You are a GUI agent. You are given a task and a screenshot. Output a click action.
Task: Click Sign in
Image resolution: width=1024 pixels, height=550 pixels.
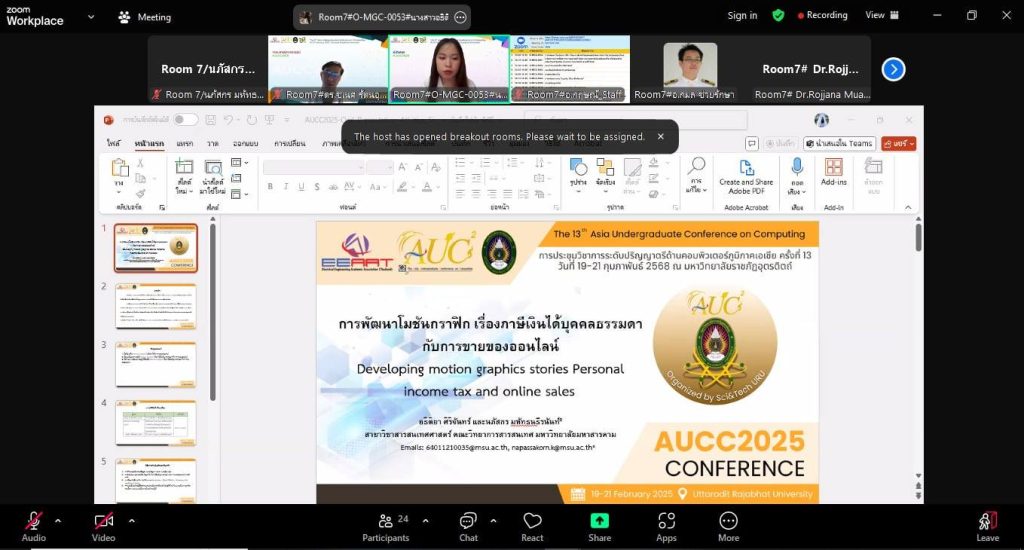(743, 15)
